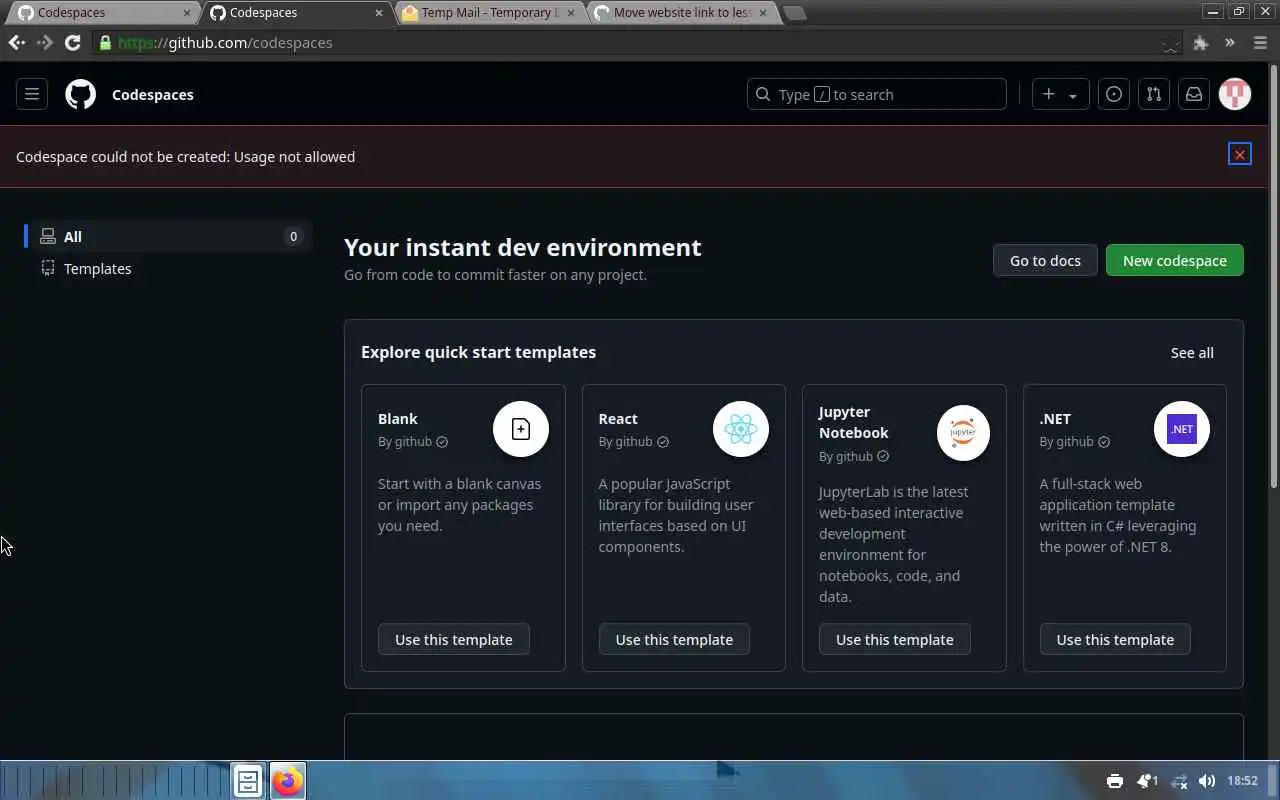The width and height of the screenshot is (1280, 800).
Task: Open the browser three-dot menu
Action: 1260,42
